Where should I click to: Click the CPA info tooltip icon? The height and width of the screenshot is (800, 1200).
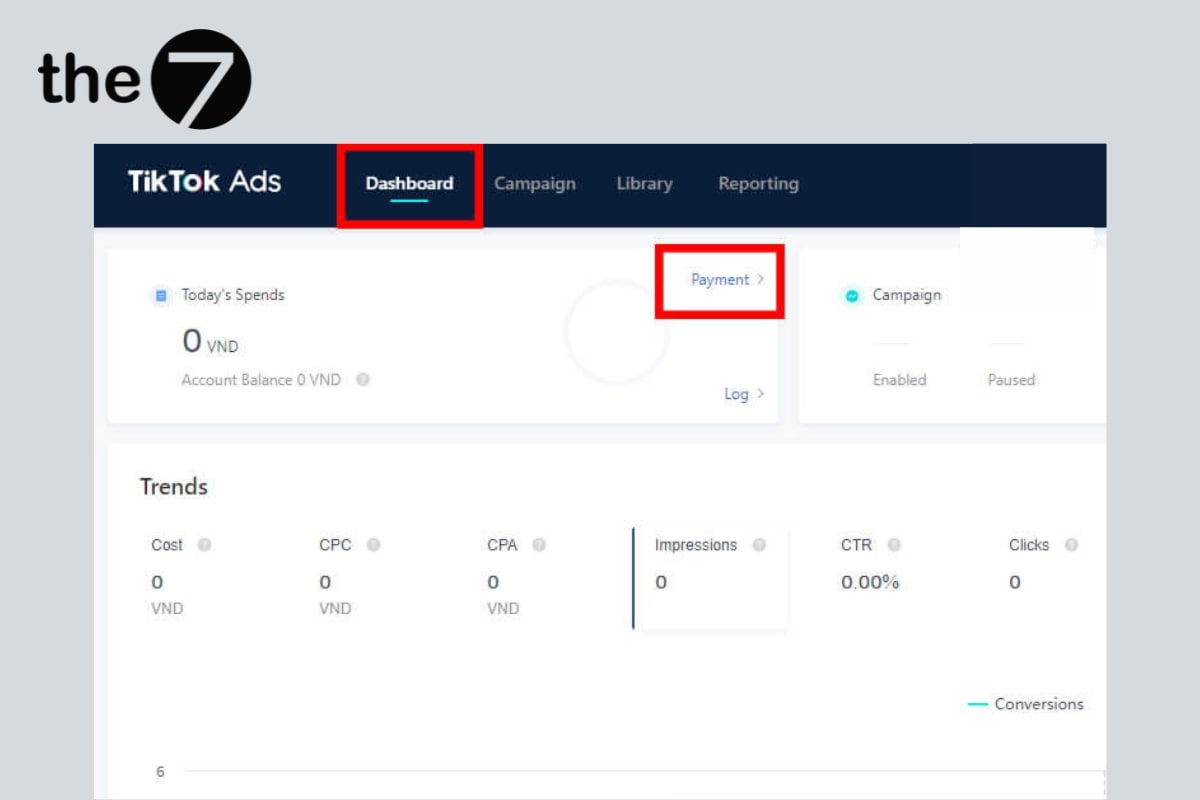[x=539, y=545]
